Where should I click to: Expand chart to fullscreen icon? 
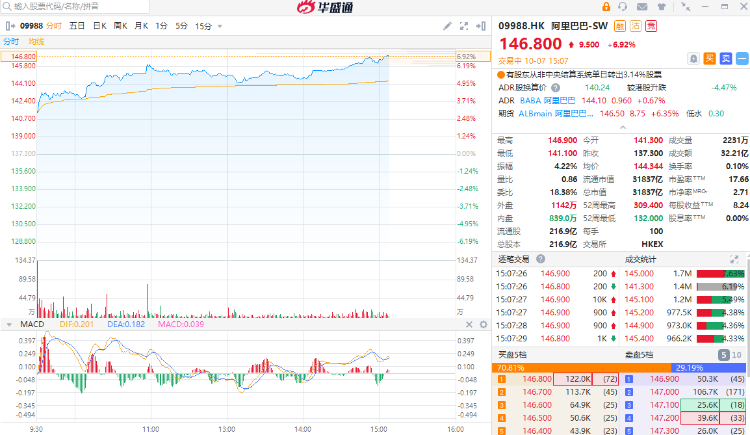click(x=463, y=26)
